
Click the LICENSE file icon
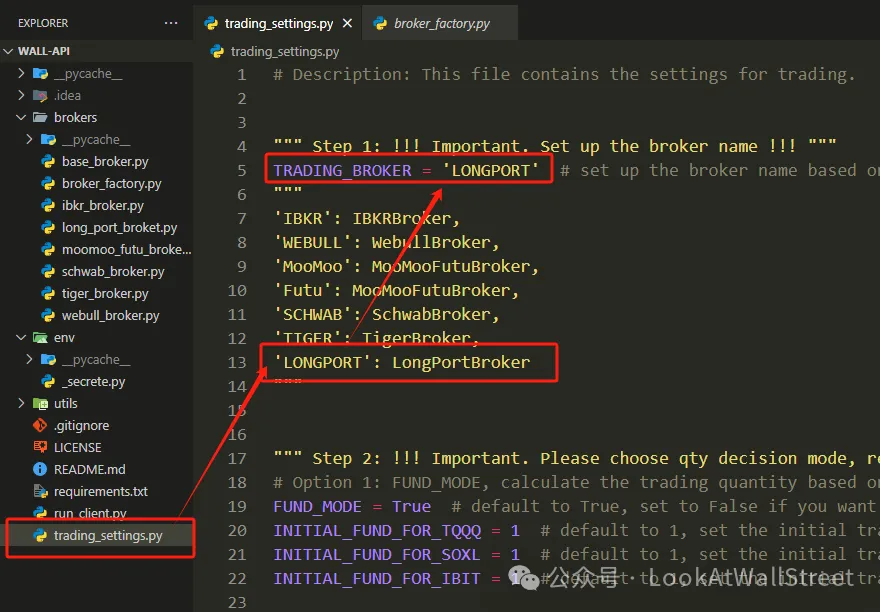click(x=41, y=448)
